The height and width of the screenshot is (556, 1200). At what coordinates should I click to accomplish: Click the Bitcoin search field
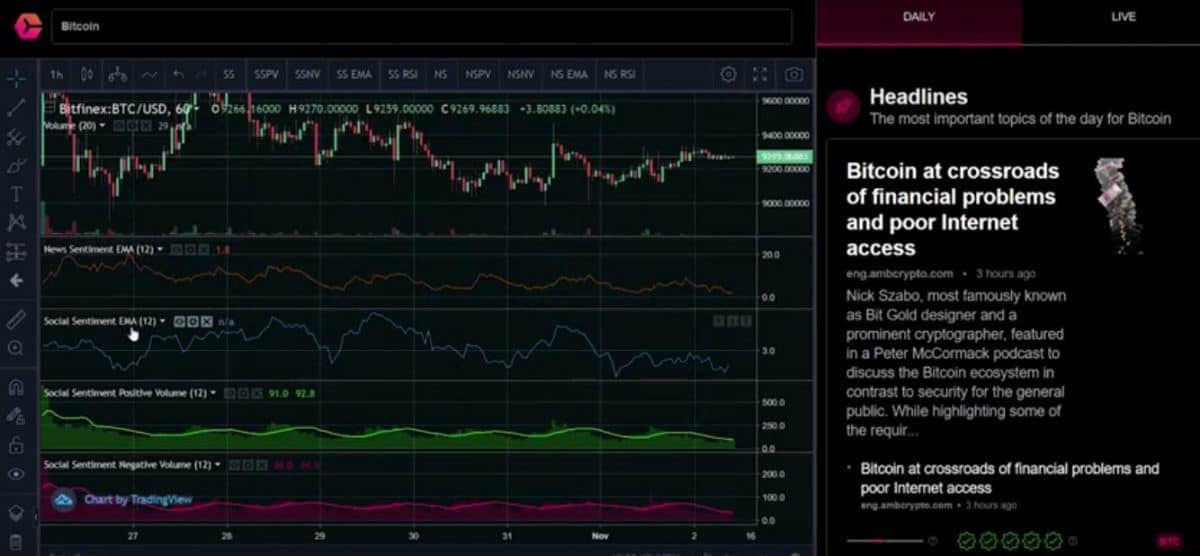[421, 26]
